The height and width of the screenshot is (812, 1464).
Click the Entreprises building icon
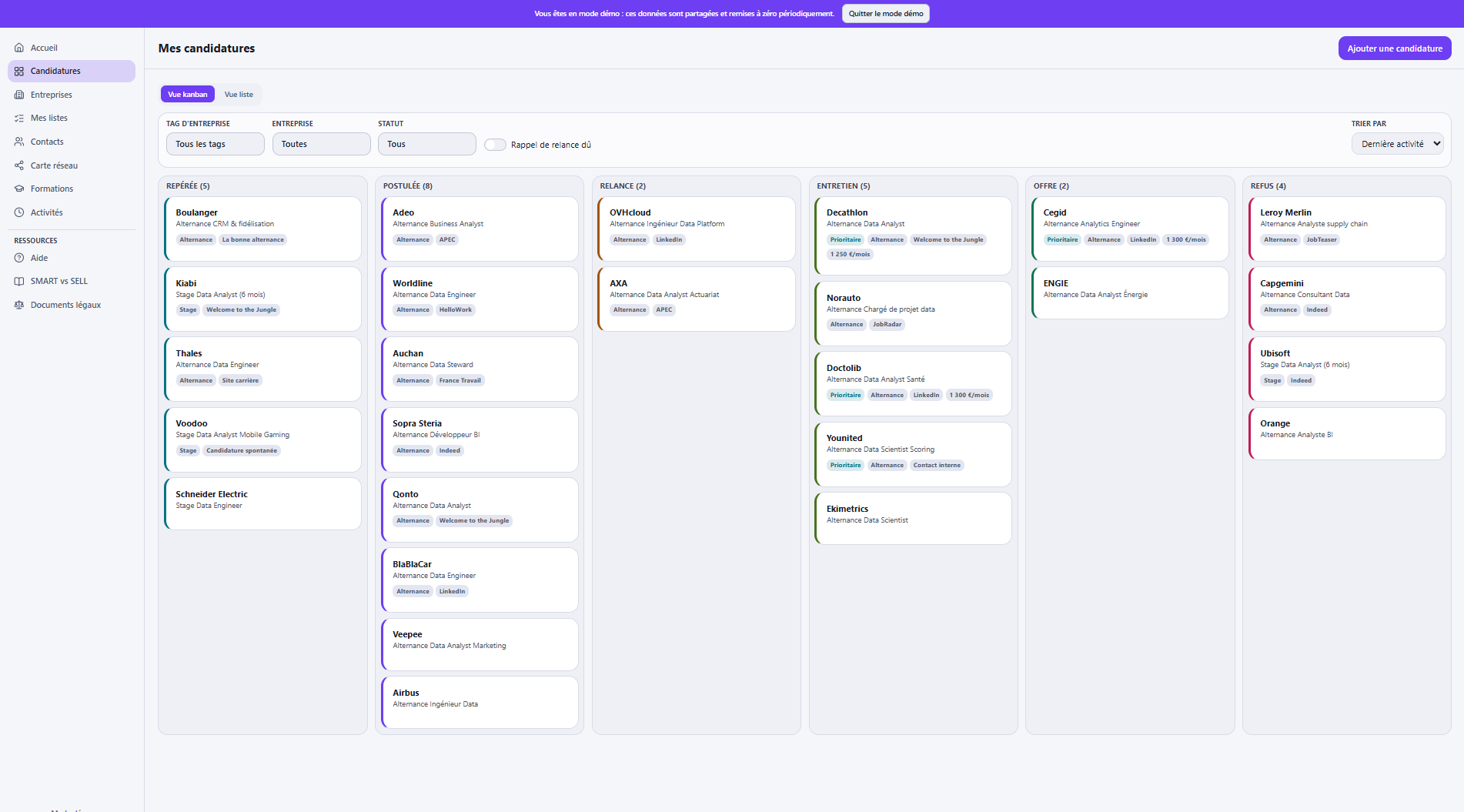[19, 95]
